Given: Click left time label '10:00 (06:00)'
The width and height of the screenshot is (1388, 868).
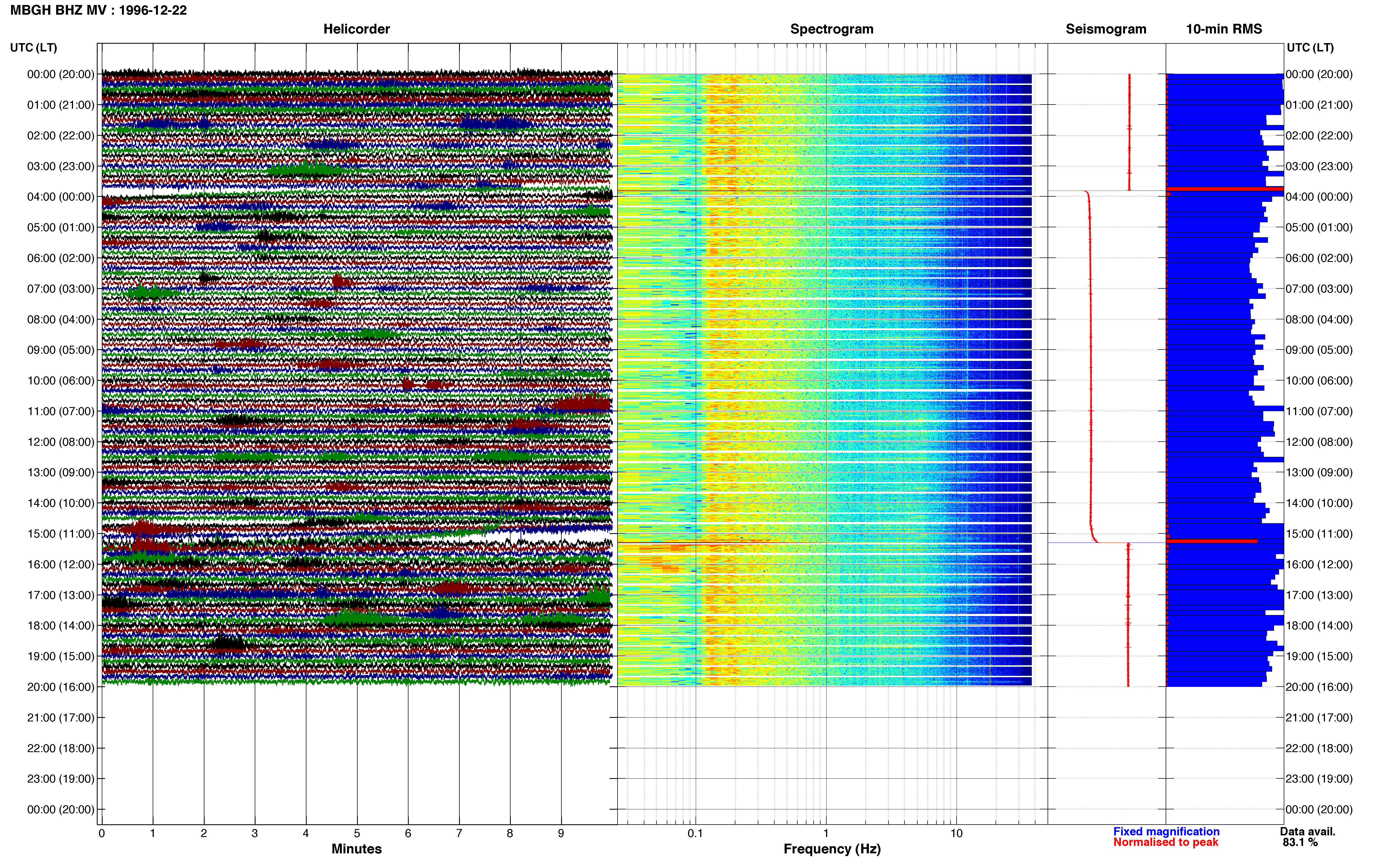Looking at the screenshot, I should click(61, 380).
